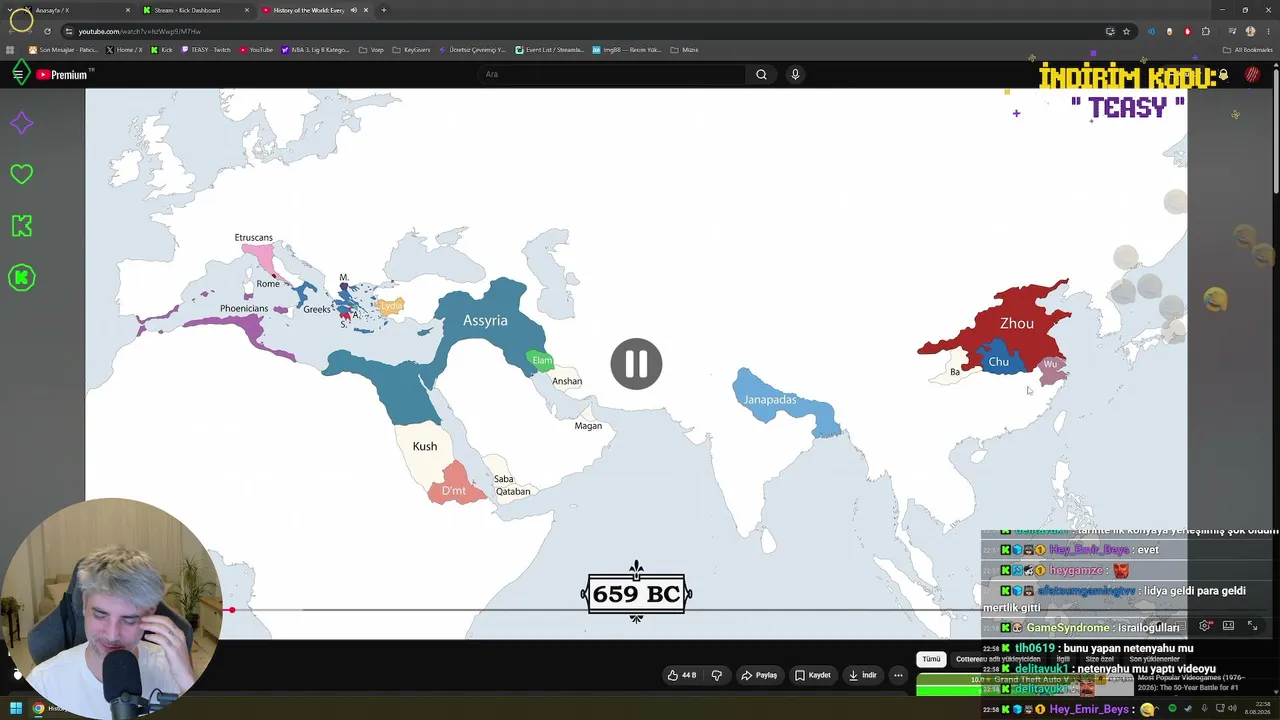This screenshot has width=1280, height=720.
Task: Open the video player settings gear
Action: 1205,626
